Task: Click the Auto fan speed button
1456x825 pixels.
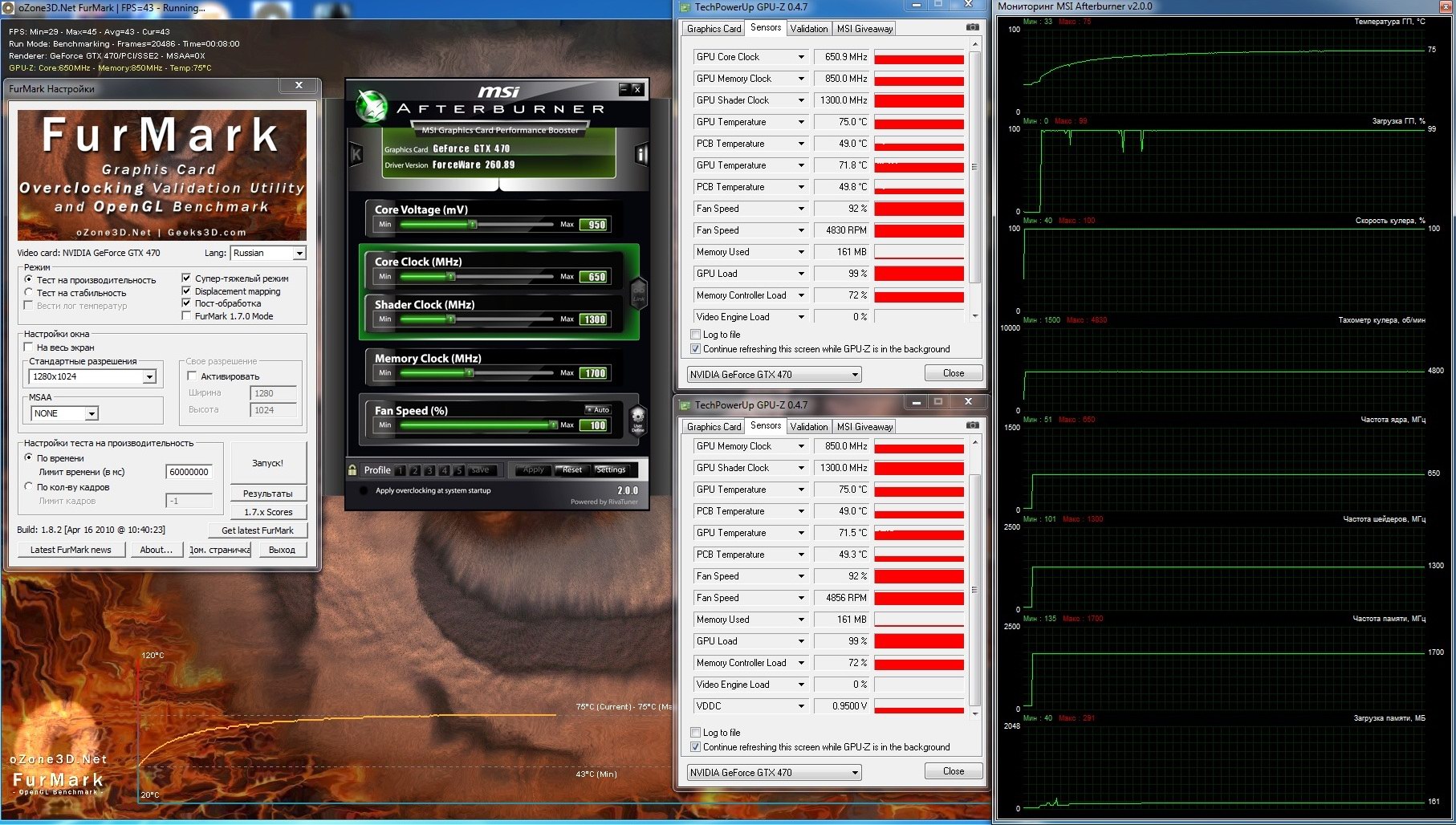Action: pos(598,409)
